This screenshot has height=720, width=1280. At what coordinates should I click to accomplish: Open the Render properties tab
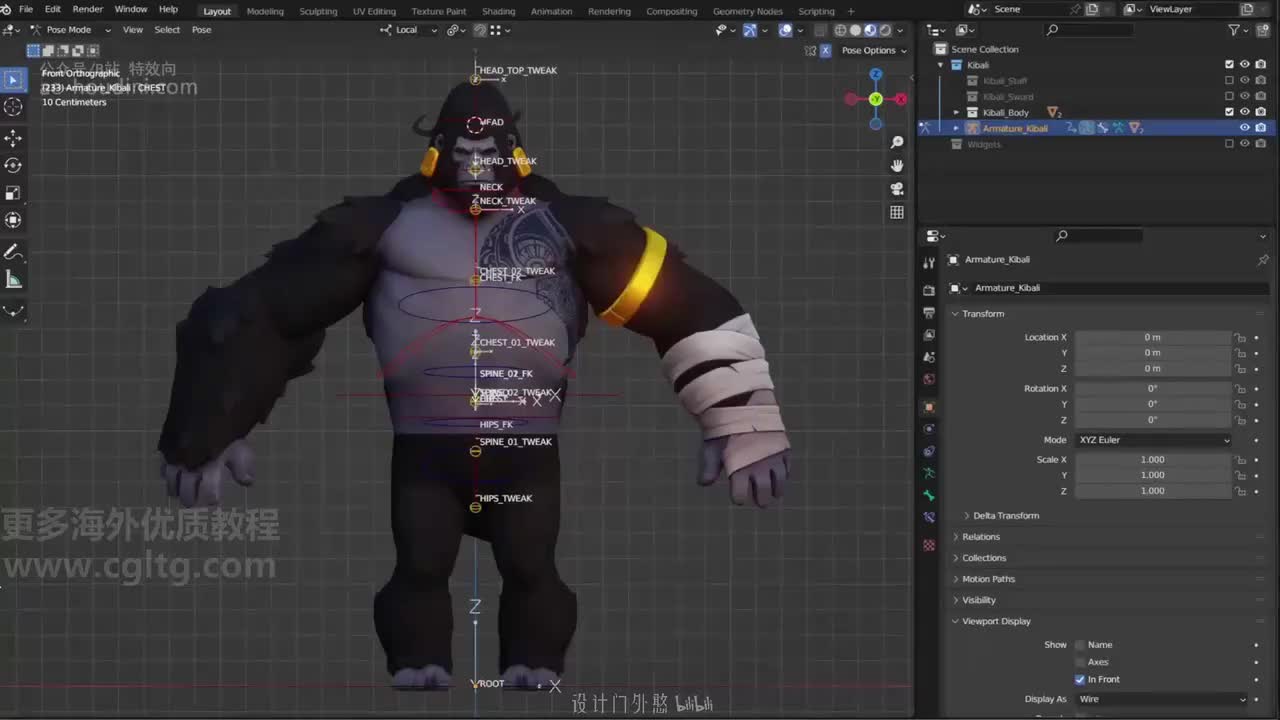[x=929, y=289]
